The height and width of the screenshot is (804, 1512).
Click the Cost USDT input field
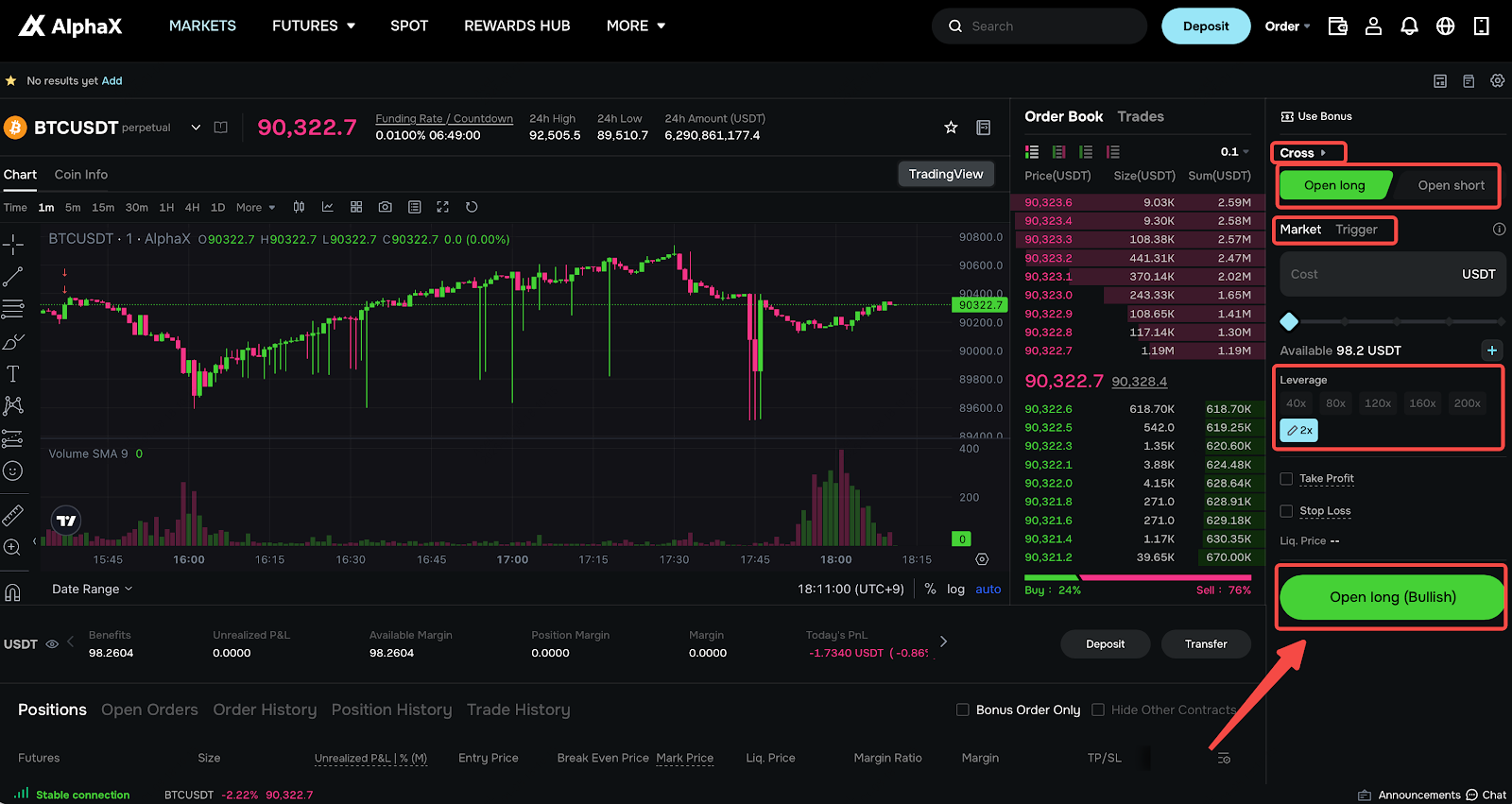1392,274
